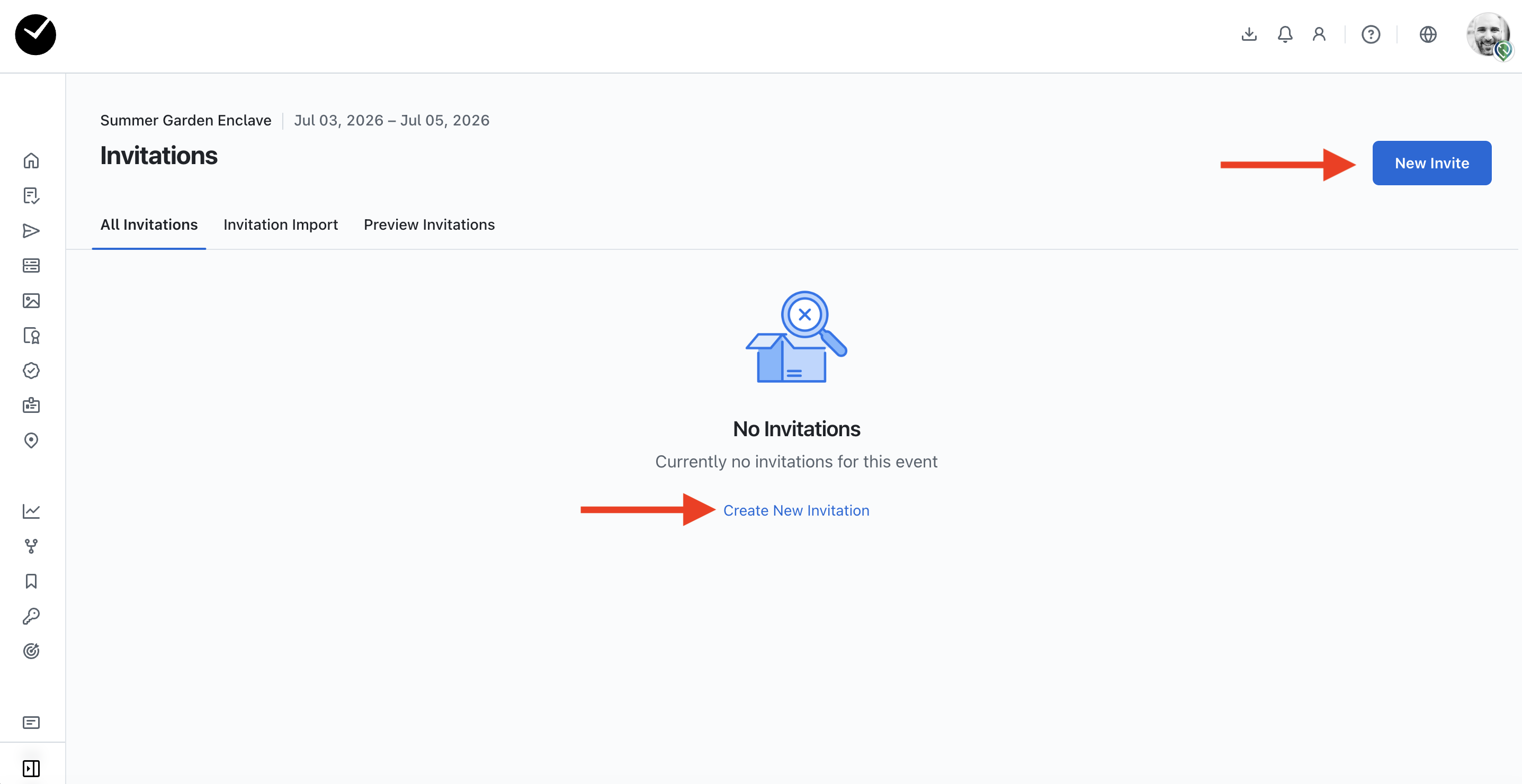The height and width of the screenshot is (784, 1522).
Task: Click the Create New Invitation link
Action: point(796,510)
